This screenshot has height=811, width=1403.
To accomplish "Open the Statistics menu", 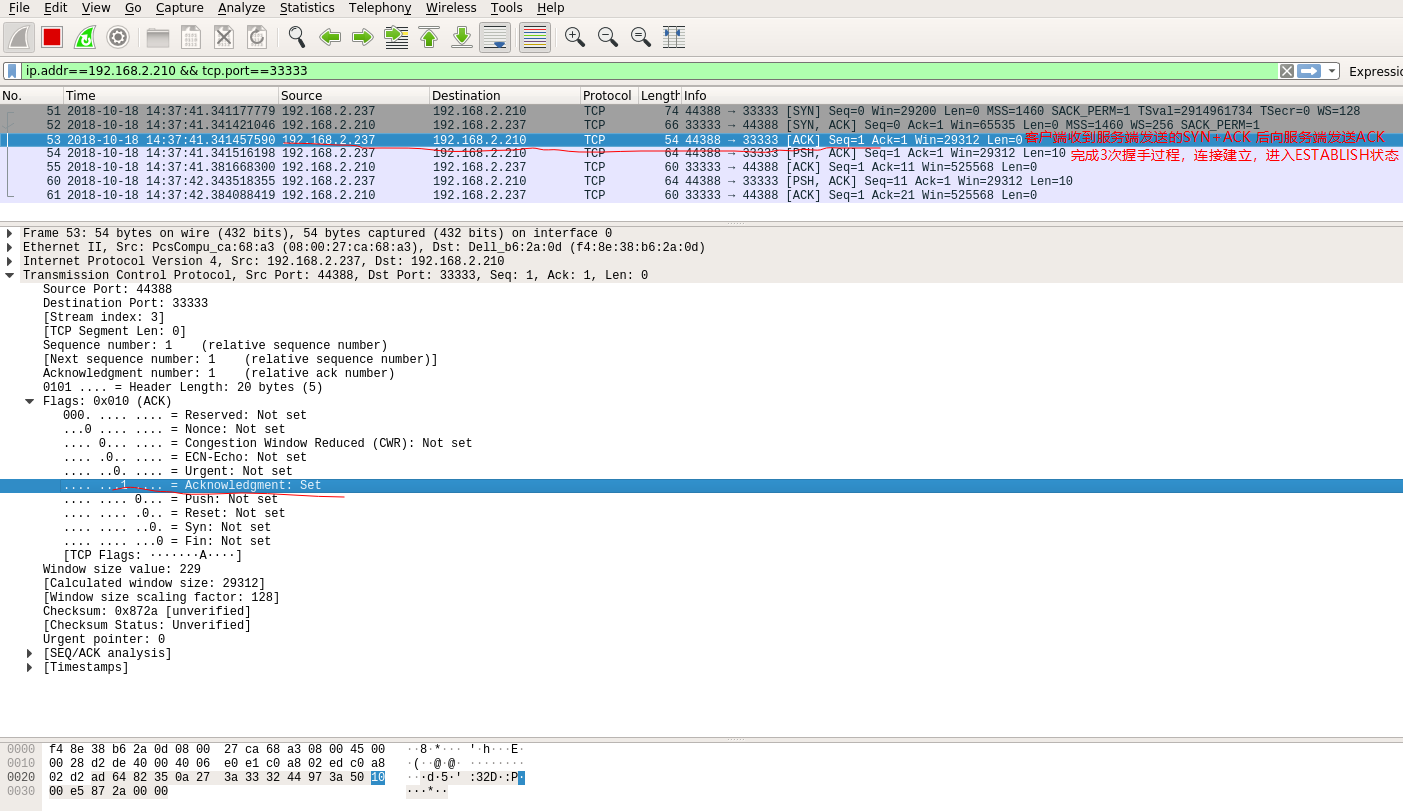I will [x=307, y=8].
